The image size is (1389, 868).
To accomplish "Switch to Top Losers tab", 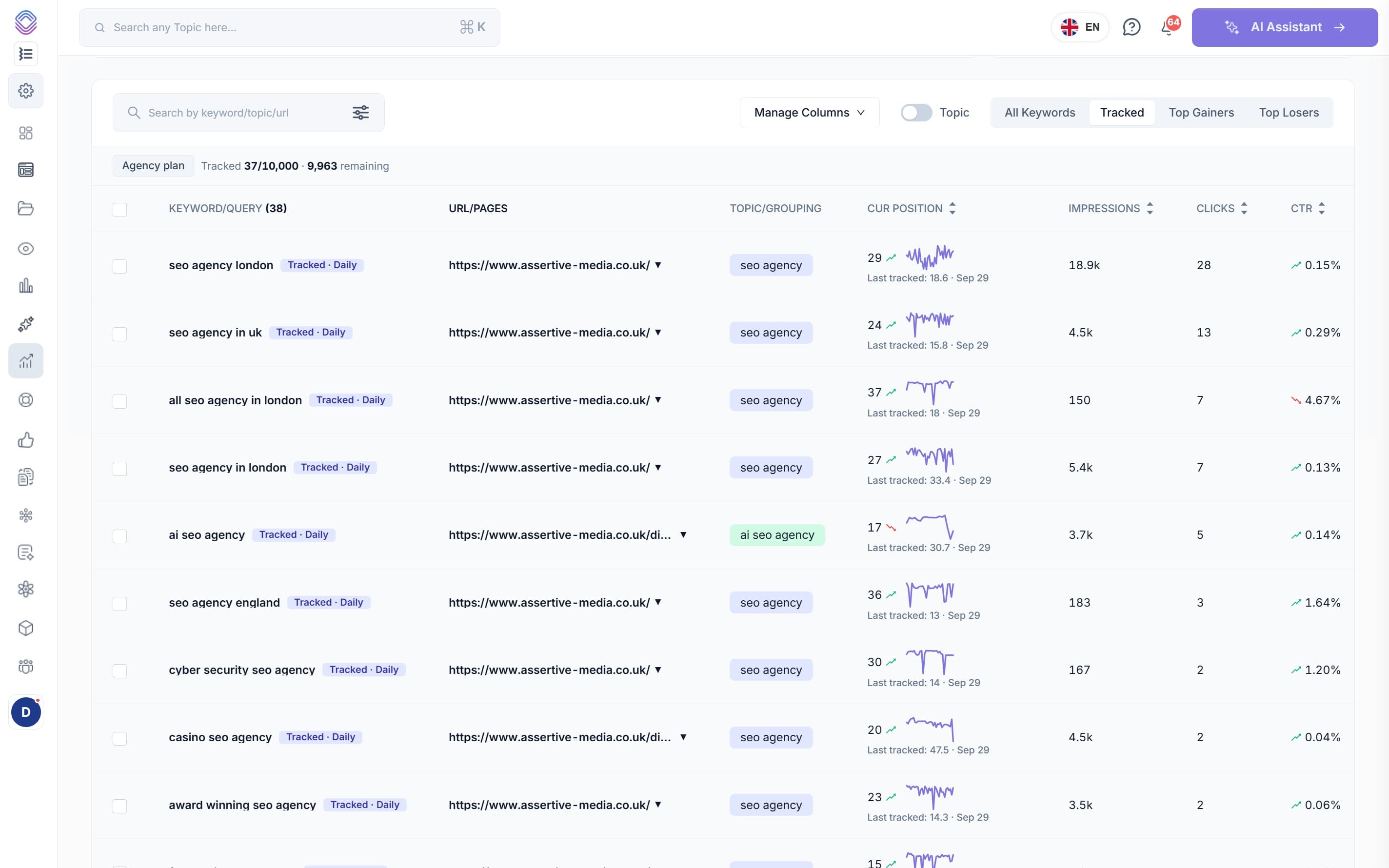I will click(1289, 113).
